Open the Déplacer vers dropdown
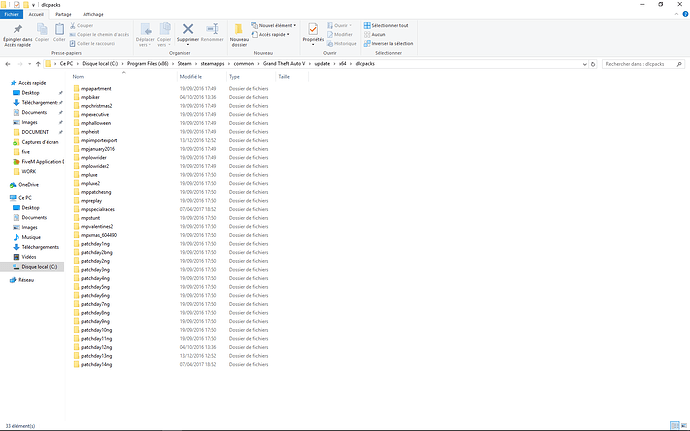690x431 pixels. coord(145,45)
